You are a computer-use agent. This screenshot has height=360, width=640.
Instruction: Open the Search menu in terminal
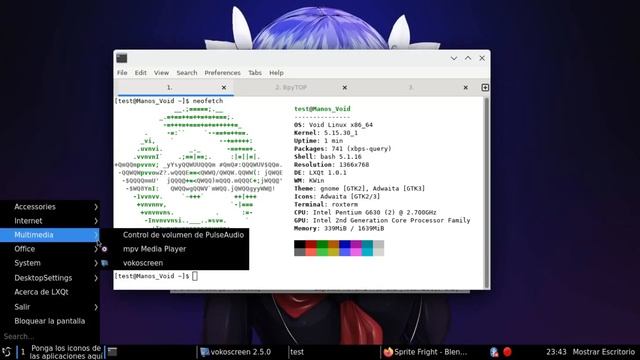[x=187, y=73]
